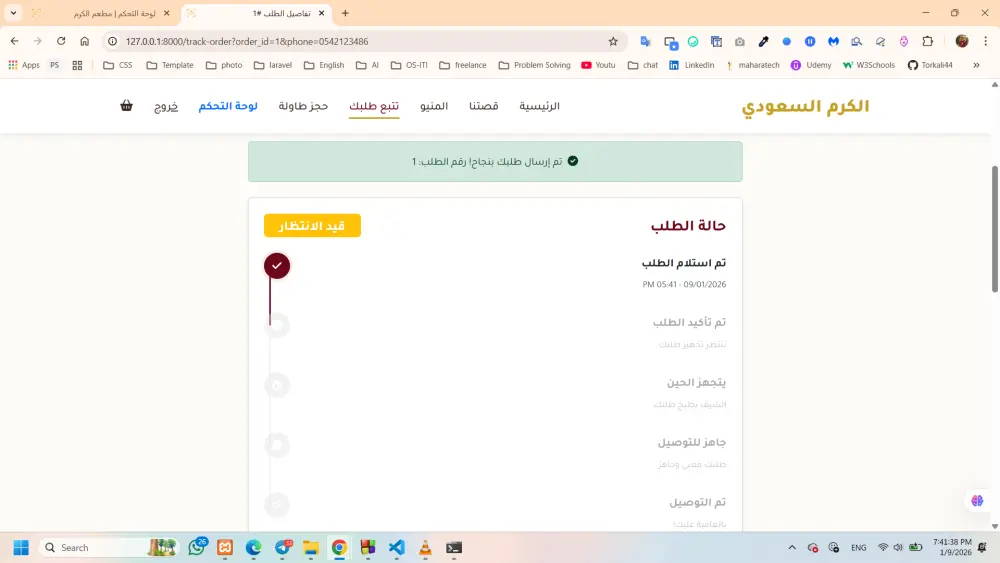Open the clock and date panel
This screenshot has height=563, width=1000.
pyautogui.click(x=953, y=547)
